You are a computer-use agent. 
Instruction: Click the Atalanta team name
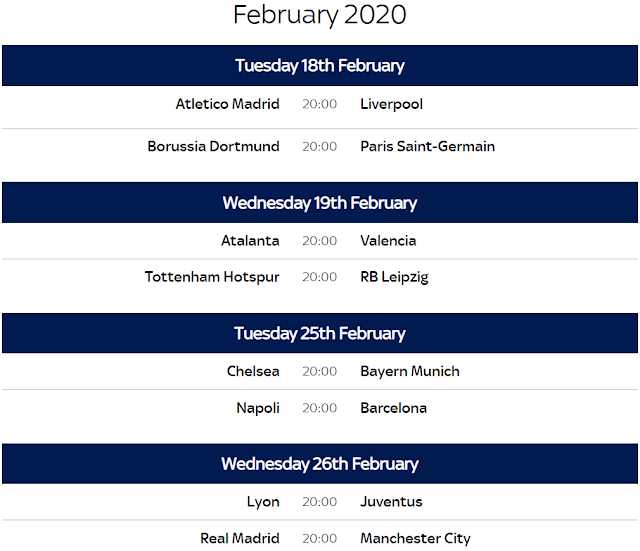click(x=250, y=241)
